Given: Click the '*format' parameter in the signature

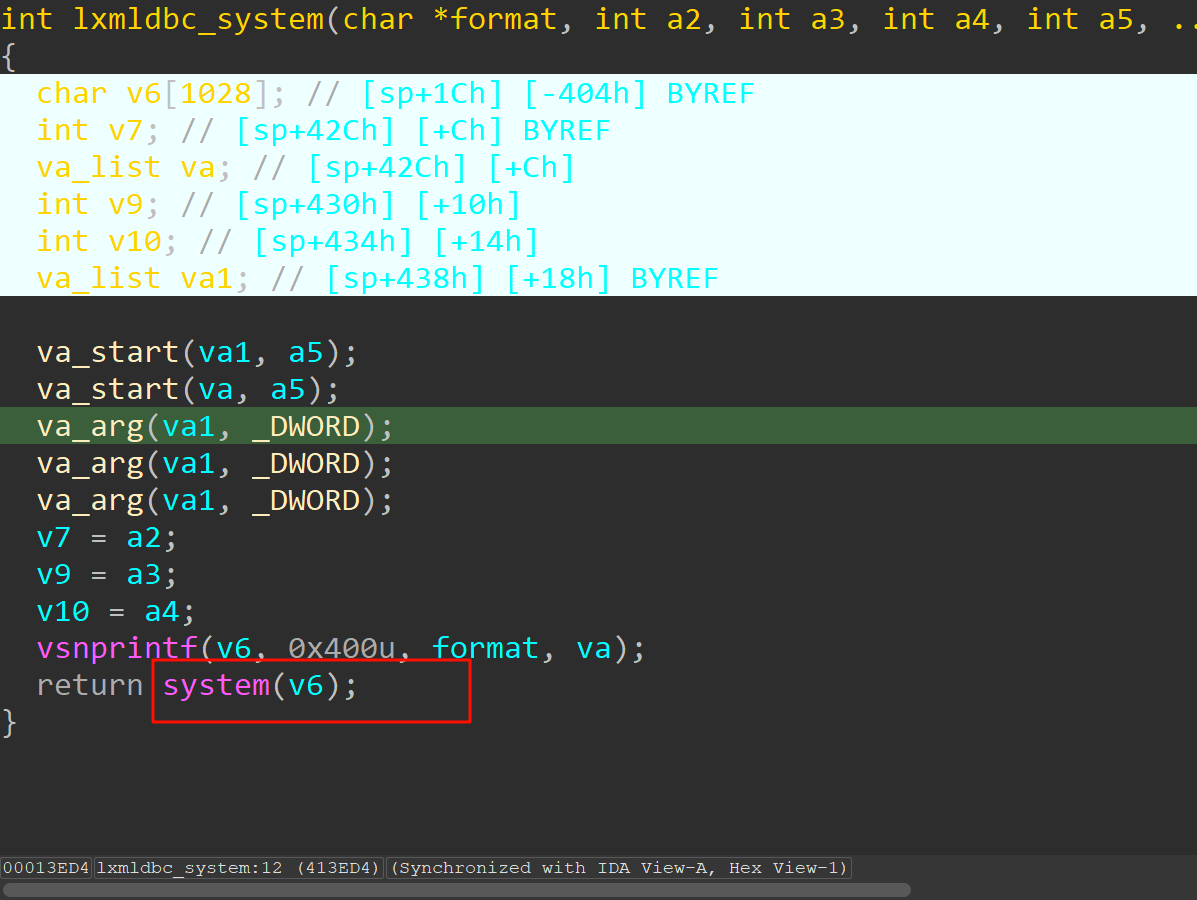Looking at the screenshot, I should [495, 18].
